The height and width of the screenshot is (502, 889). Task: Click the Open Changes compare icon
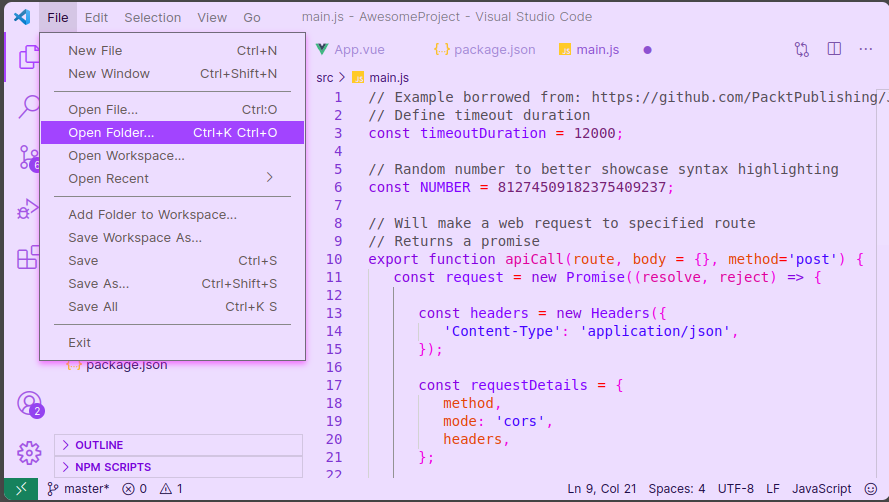point(801,49)
